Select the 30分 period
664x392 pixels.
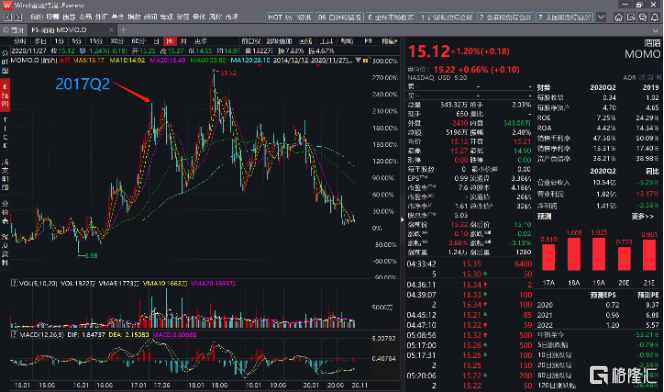tap(117, 41)
